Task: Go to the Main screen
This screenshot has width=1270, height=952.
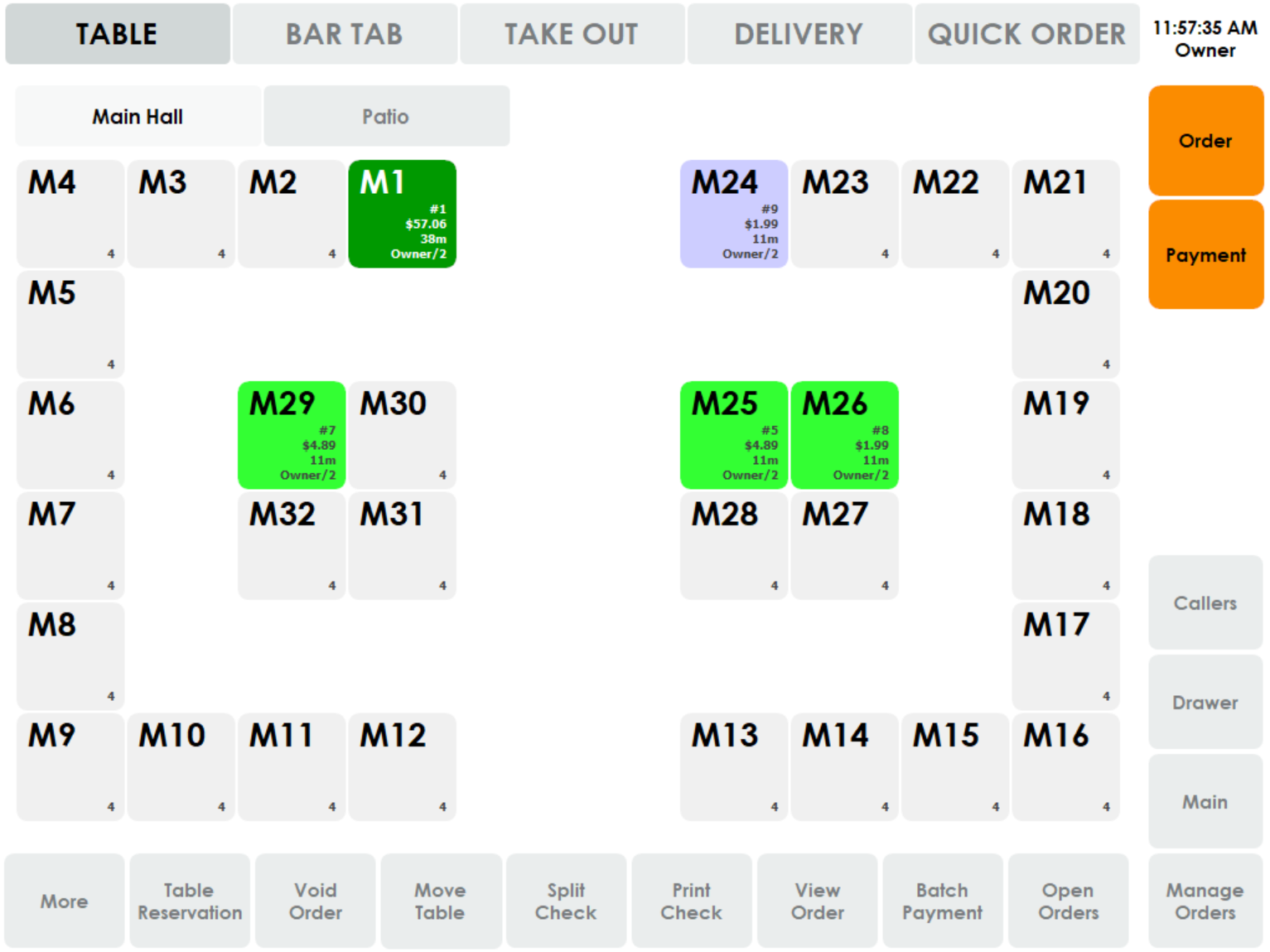Action: pos(1205,801)
